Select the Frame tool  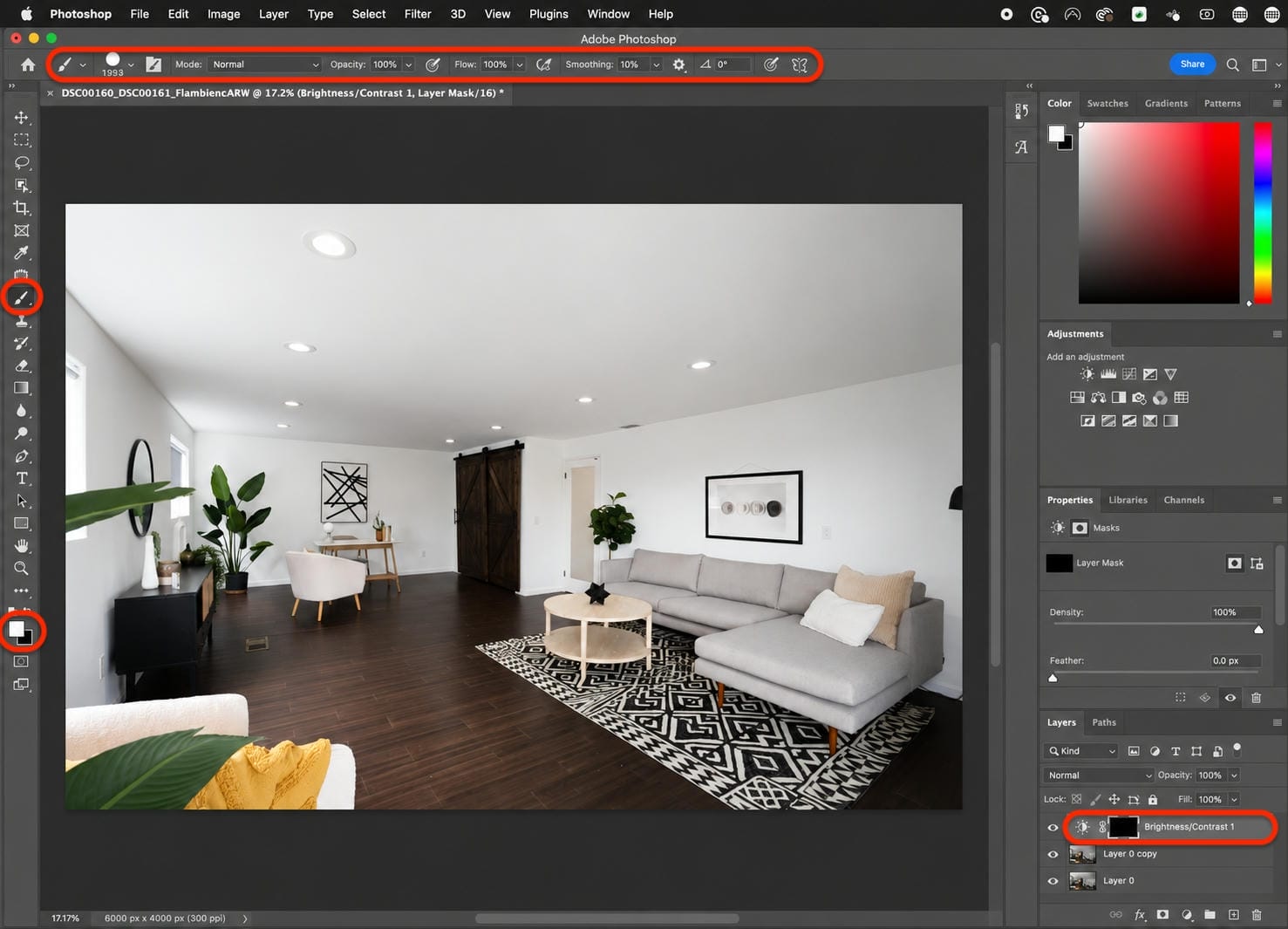tap(22, 230)
